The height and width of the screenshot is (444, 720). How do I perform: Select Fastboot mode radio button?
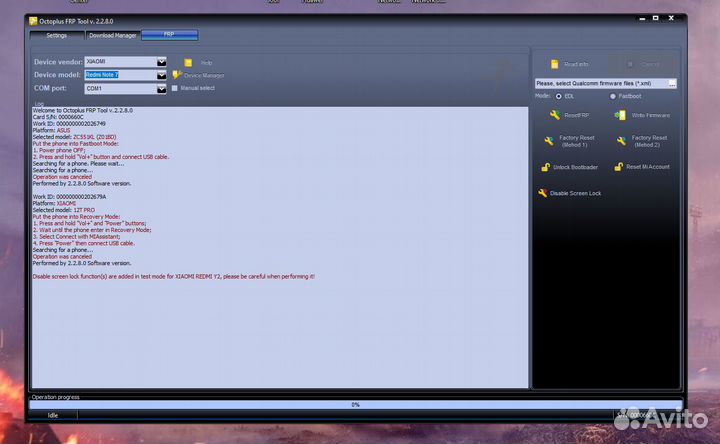coord(613,96)
